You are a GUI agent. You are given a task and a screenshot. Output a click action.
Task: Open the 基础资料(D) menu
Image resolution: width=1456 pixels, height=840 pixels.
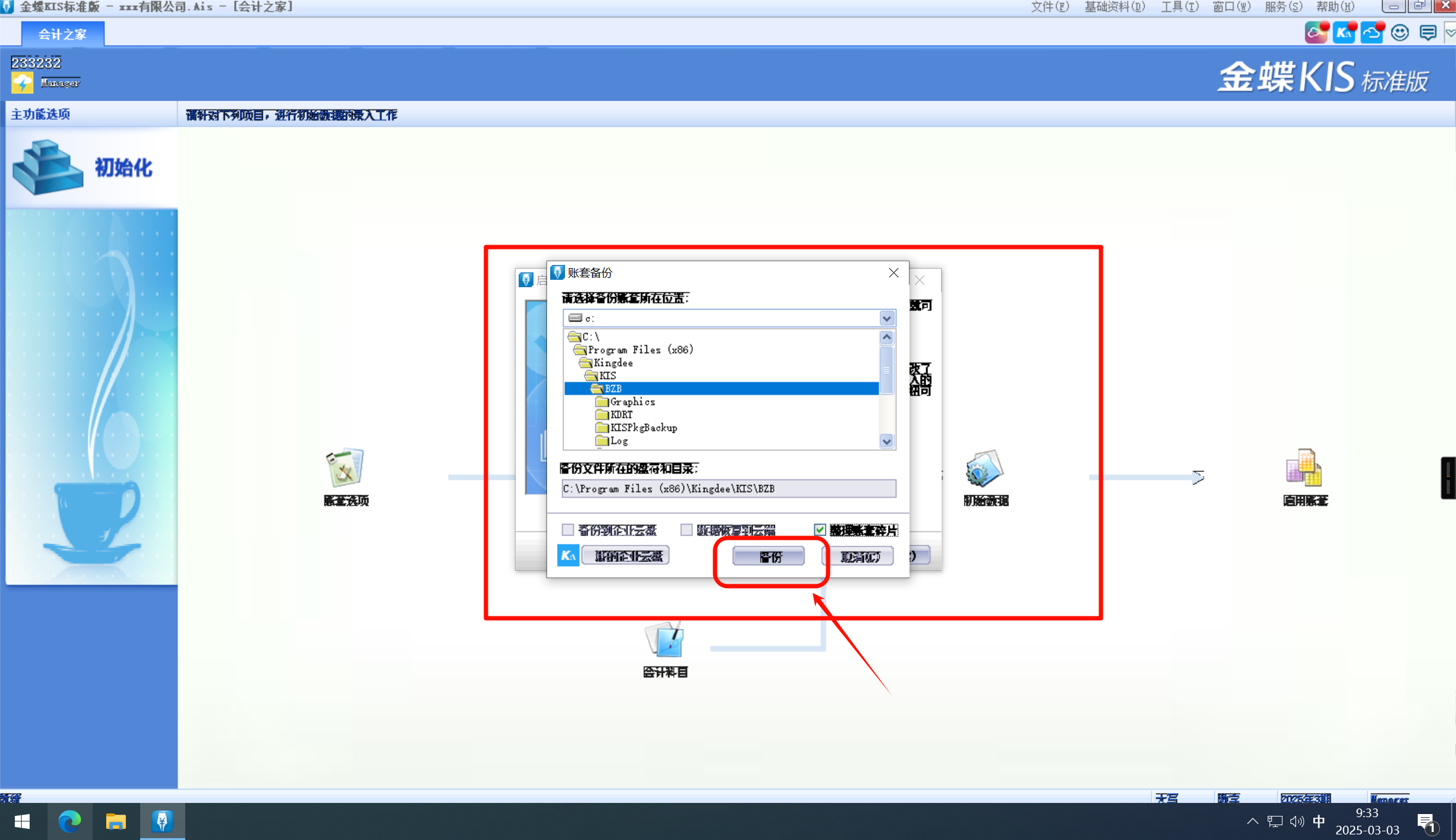[x=1115, y=7]
